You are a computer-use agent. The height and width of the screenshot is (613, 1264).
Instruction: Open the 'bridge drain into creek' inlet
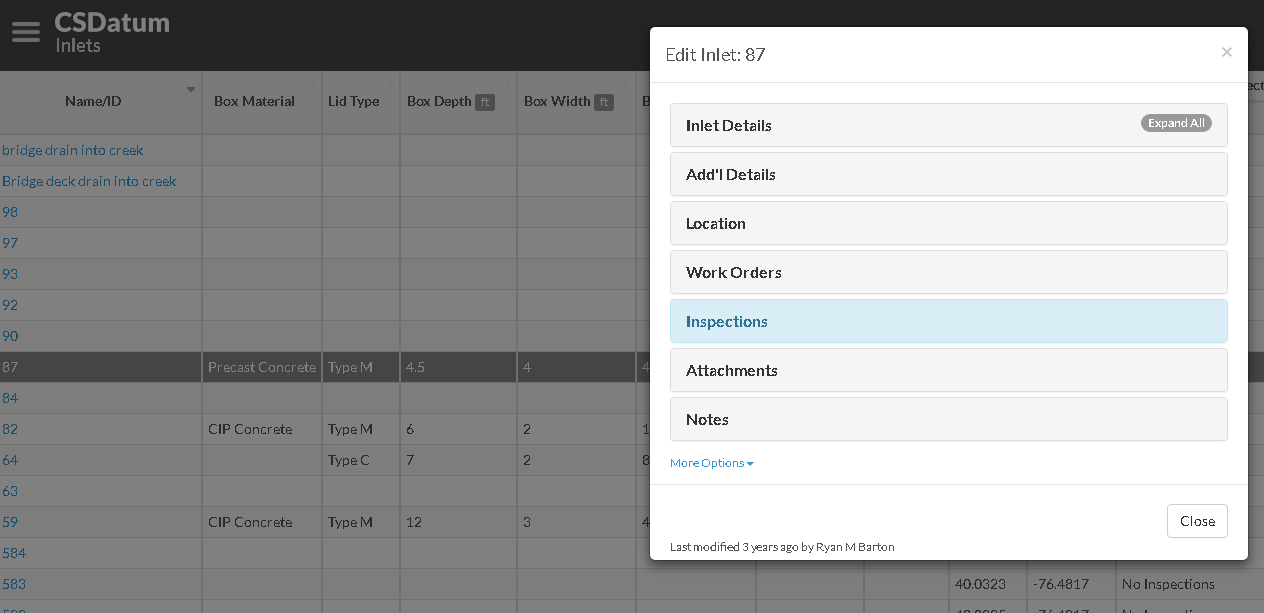pos(73,150)
